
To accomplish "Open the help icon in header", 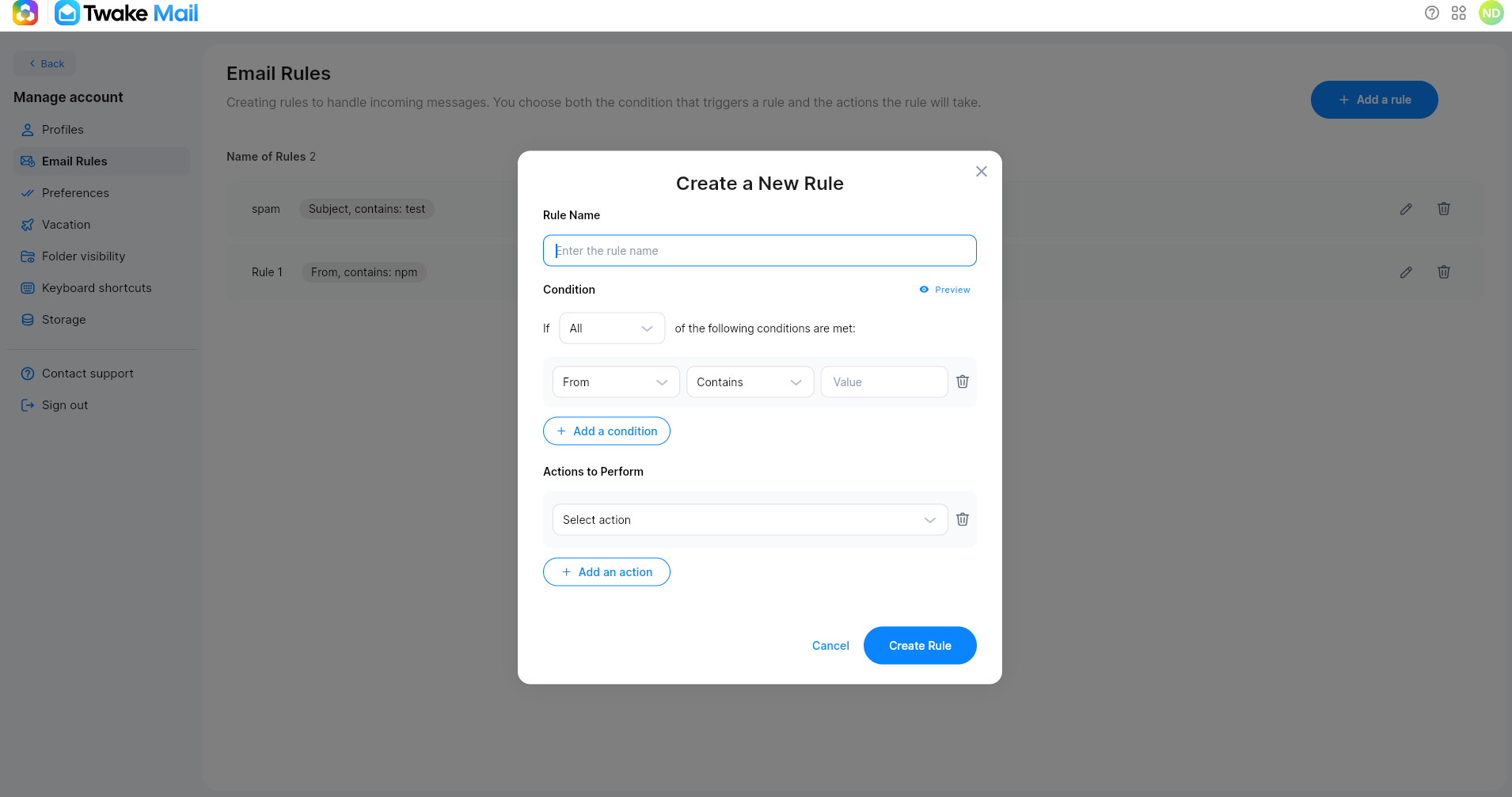I will tap(1431, 13).
